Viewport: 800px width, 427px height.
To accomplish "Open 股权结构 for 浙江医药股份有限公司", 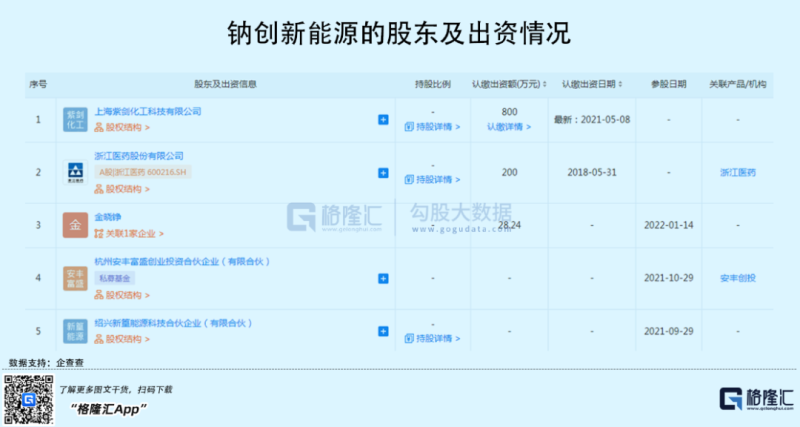I will pos(122,189).
